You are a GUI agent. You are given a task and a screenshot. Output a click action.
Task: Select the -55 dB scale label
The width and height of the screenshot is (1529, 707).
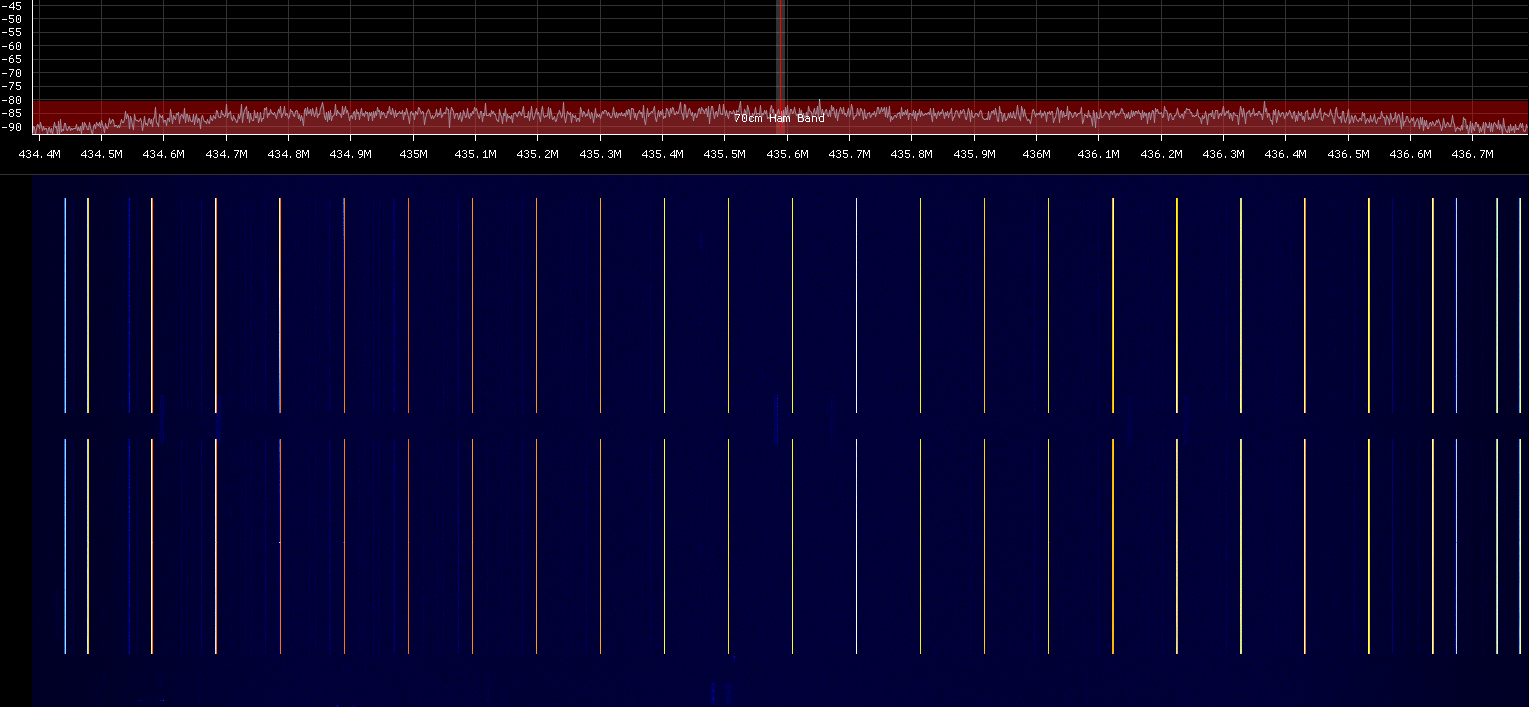coord(12,32)
